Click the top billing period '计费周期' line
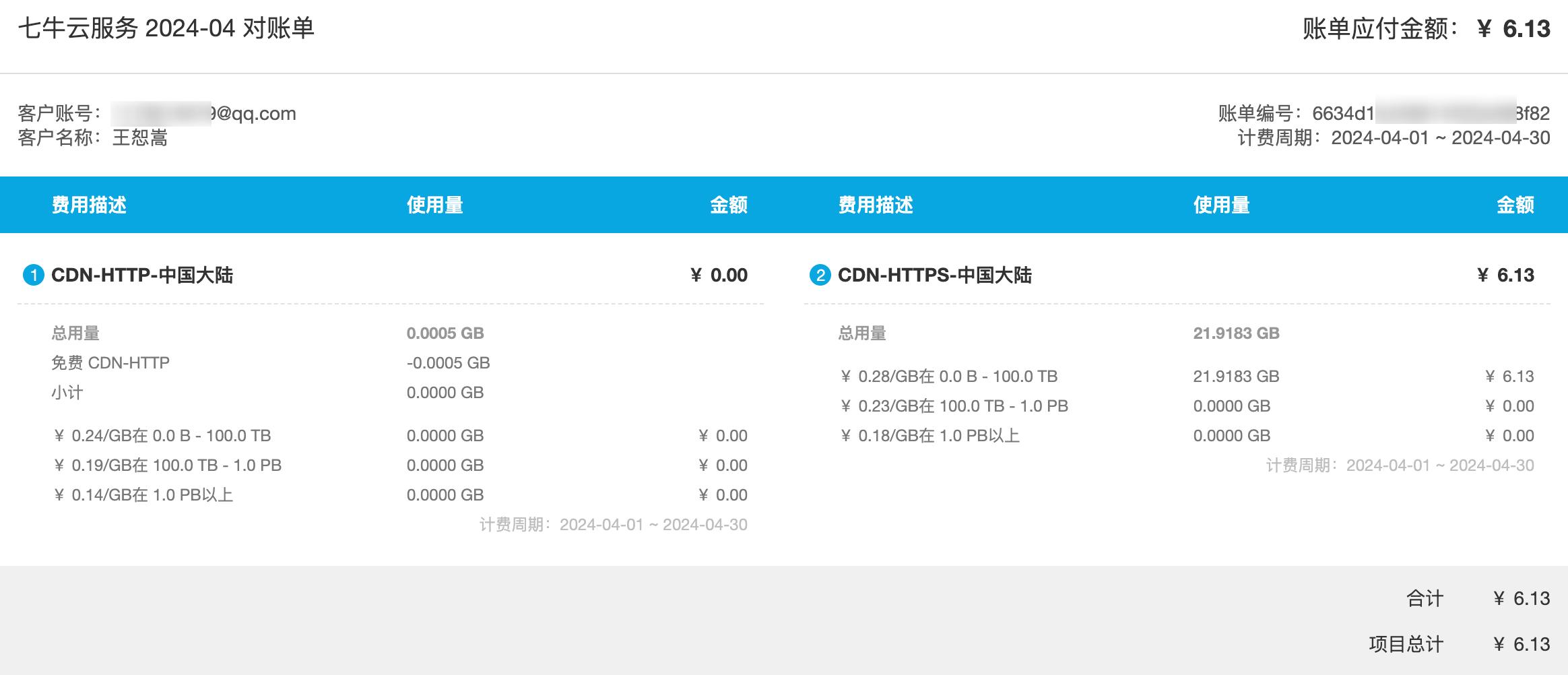 [x=1394, y=137]
